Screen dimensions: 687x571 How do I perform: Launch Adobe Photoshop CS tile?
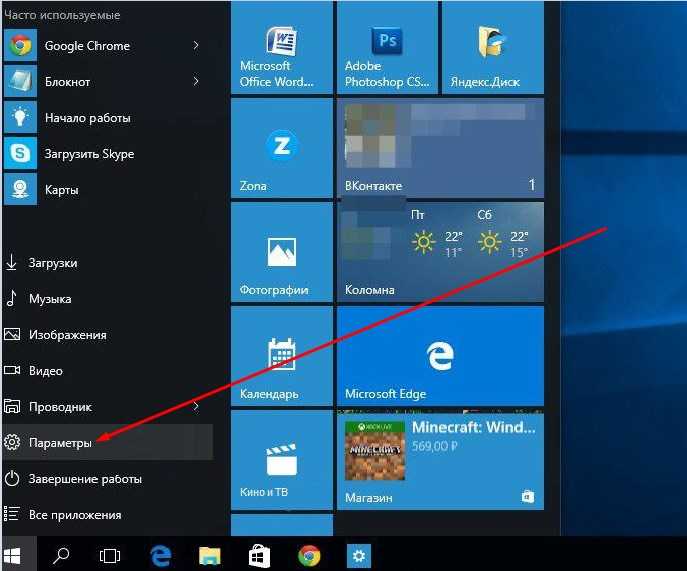click(387, 47)
